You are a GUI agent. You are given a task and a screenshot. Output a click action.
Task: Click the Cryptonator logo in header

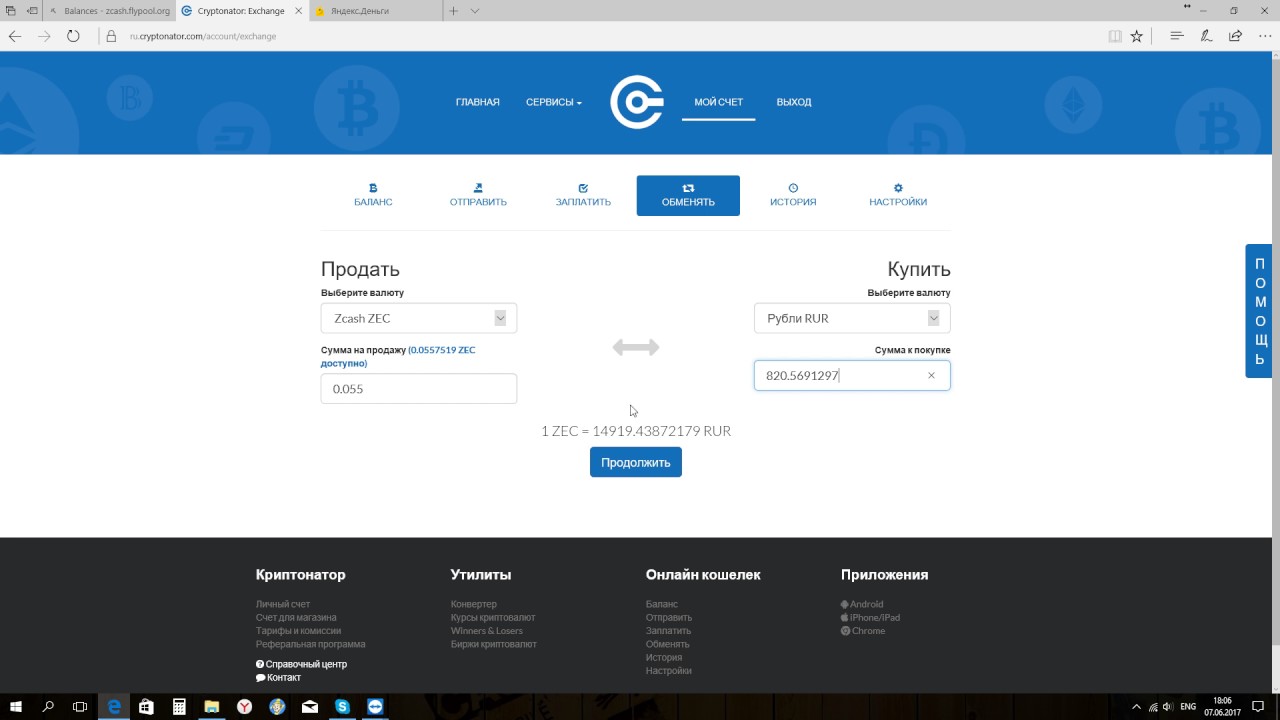click(637, 102)
